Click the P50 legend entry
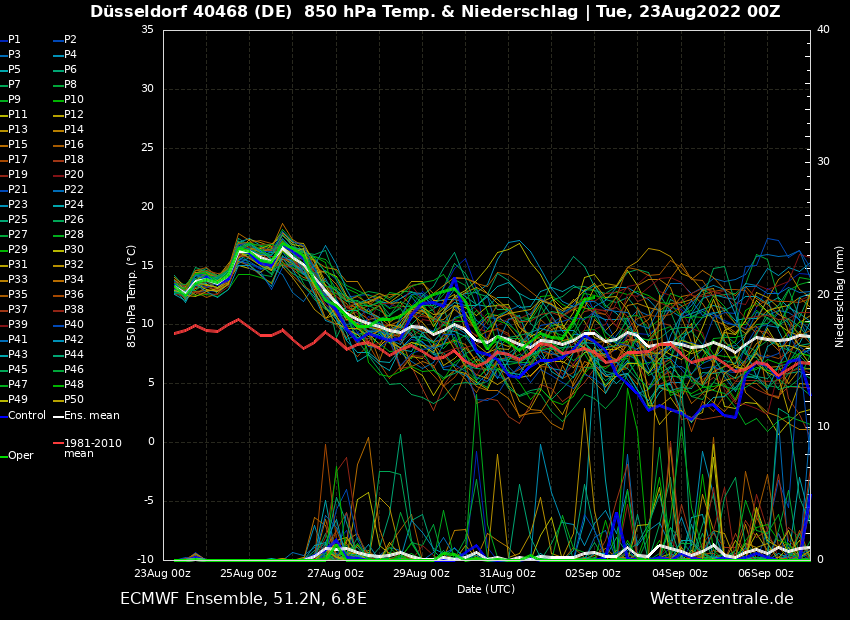 pos(73,400)
